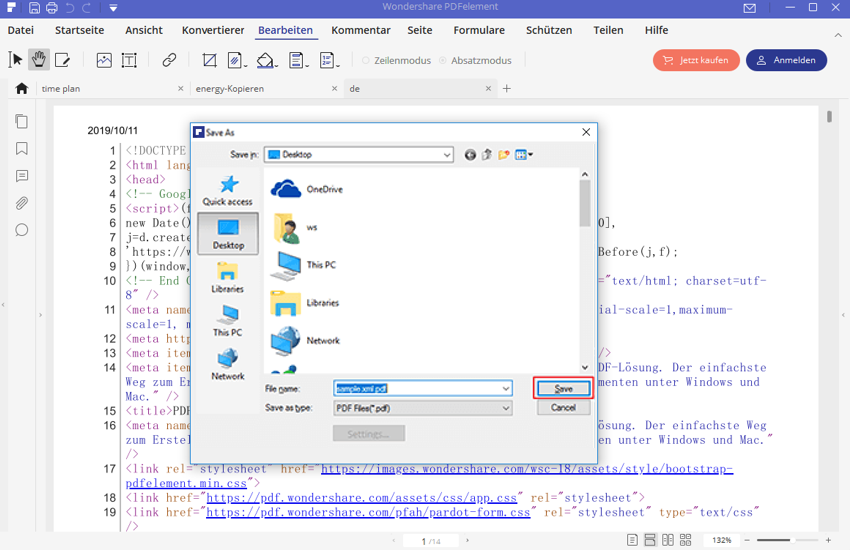This screenshot has width=850, height=550.
Task: Open the Datei menu
Action: 21,30
